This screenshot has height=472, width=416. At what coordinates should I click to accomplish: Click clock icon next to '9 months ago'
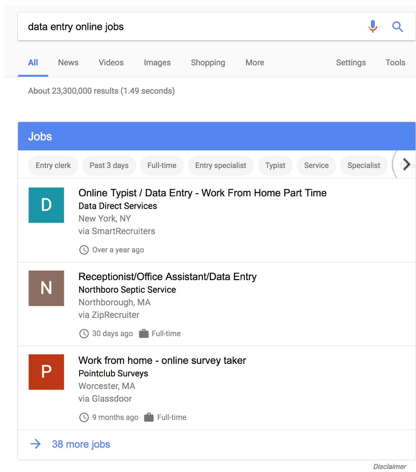(x=84, y=417)
